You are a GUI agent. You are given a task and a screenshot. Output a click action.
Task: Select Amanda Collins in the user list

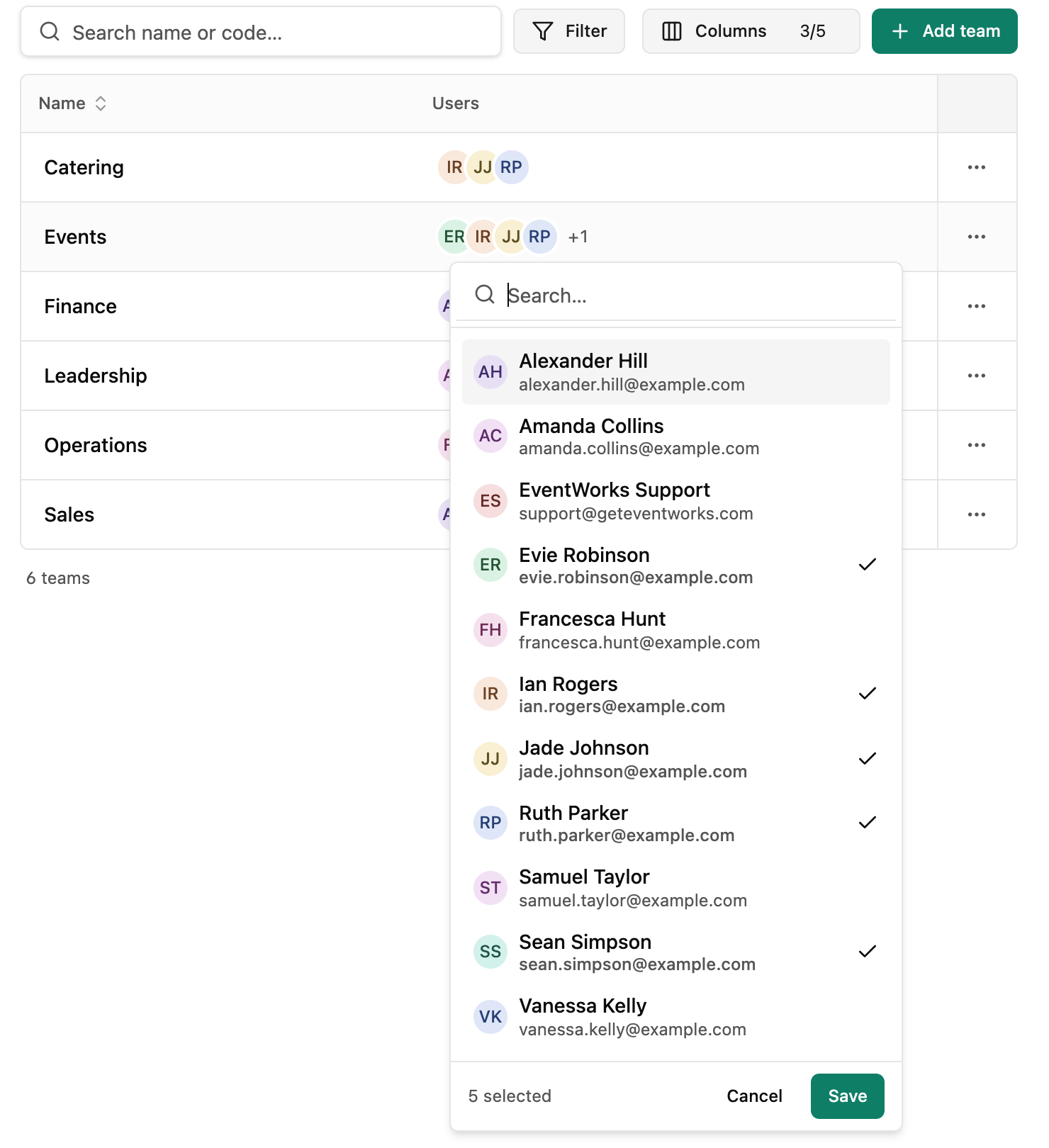(676, 437)
